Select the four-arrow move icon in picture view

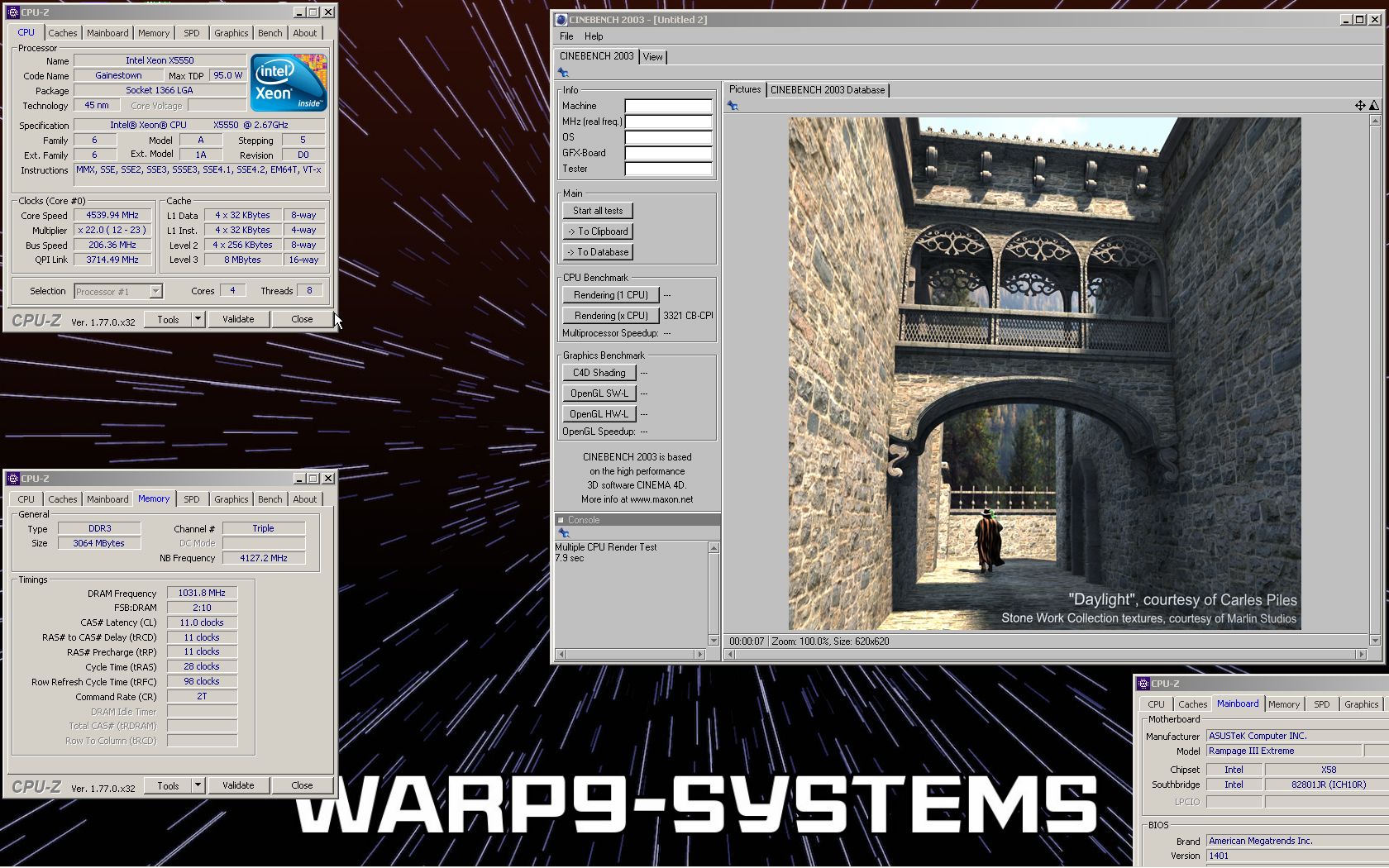[1360, 105]
